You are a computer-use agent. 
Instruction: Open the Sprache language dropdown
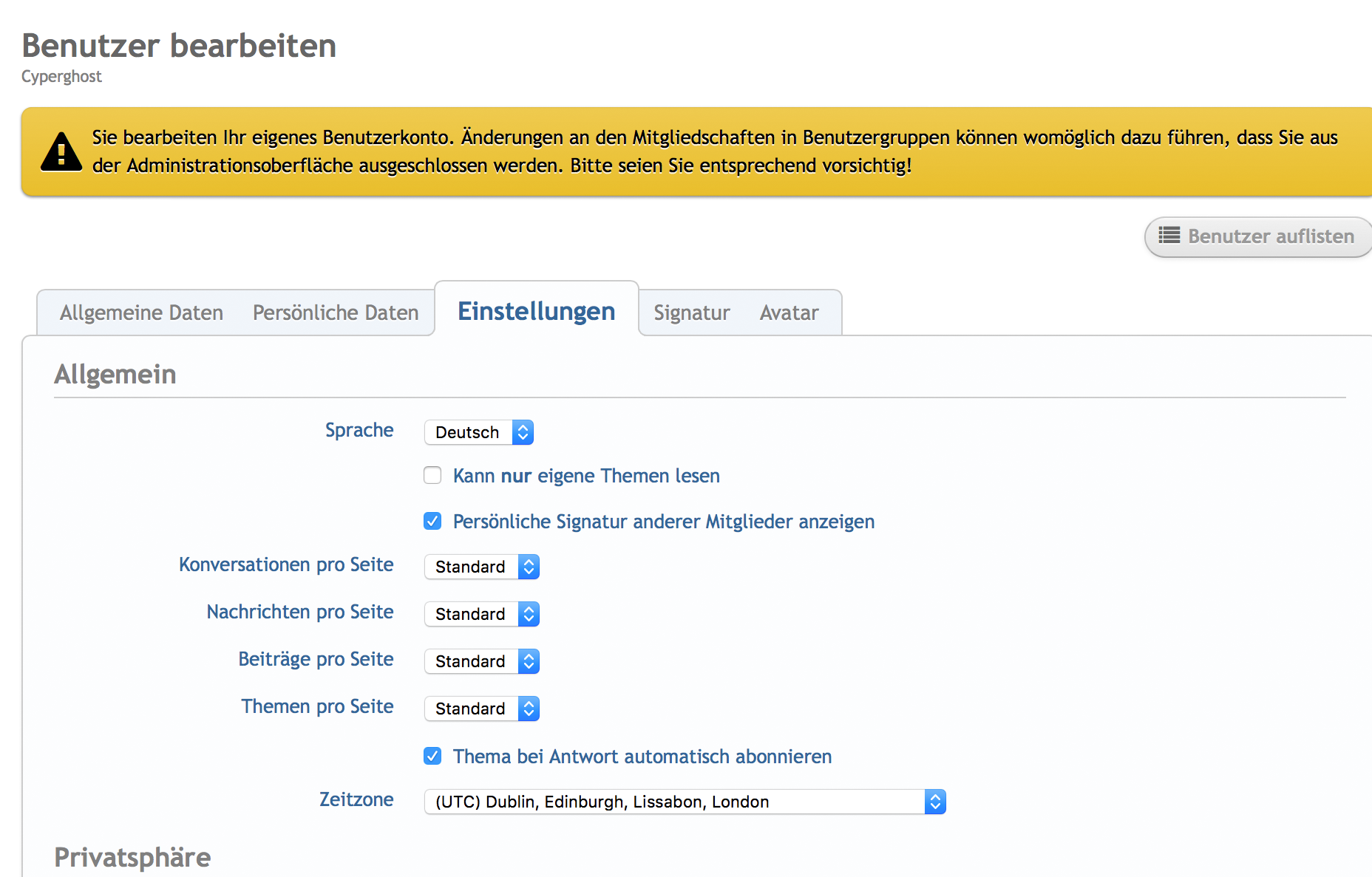coord(479,432)
